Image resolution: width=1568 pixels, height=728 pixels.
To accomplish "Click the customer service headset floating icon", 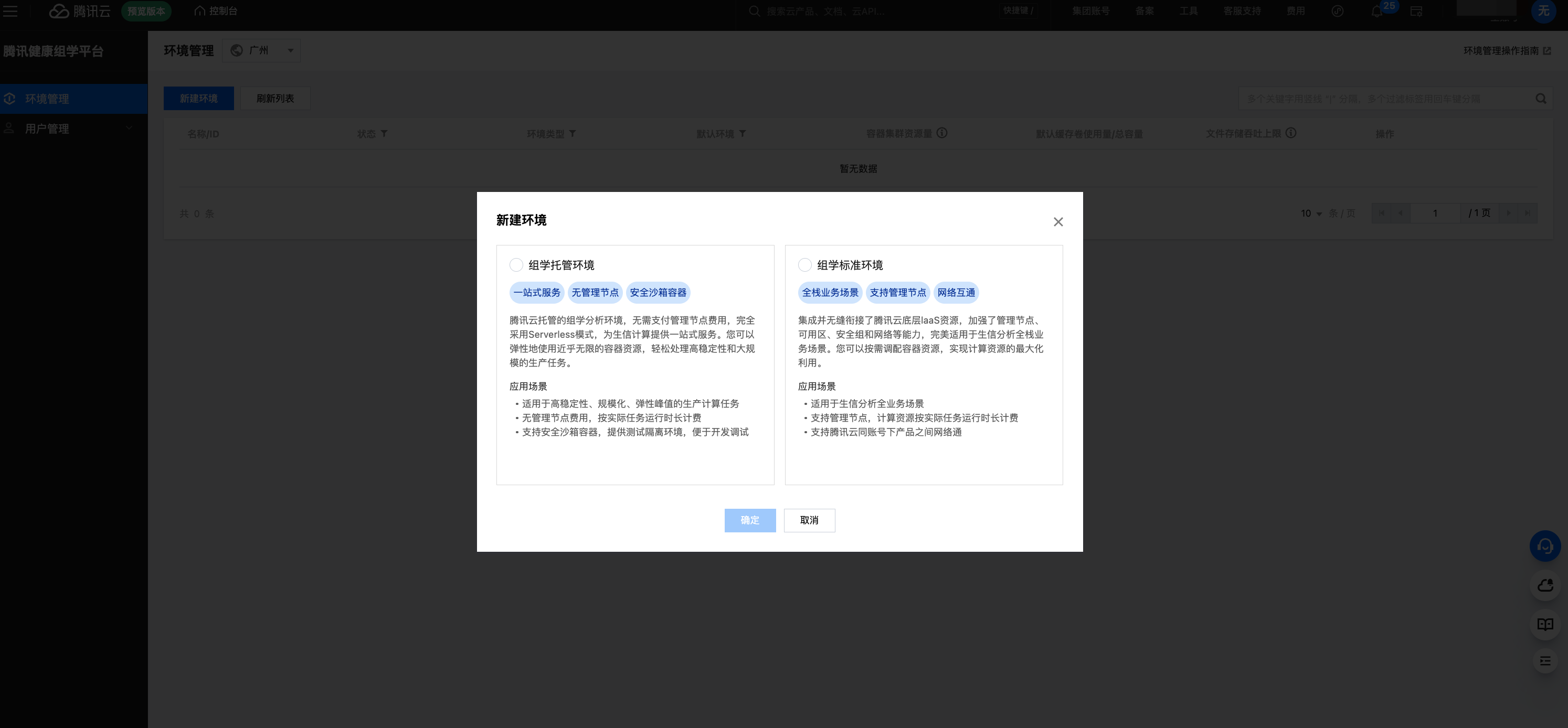I will (x=1545, y=546).
